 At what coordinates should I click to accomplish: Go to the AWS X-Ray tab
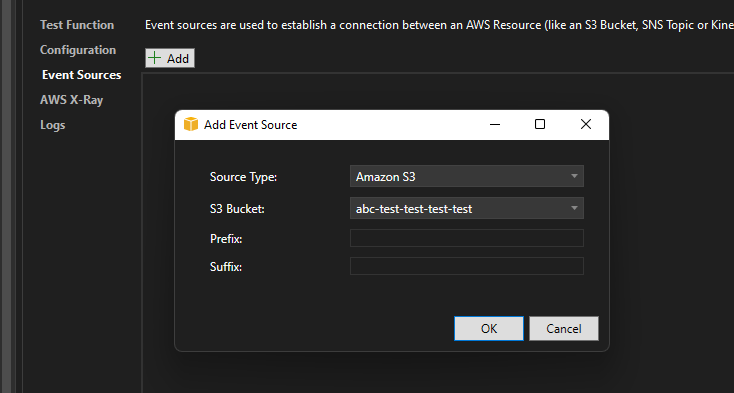pos(71,100)
